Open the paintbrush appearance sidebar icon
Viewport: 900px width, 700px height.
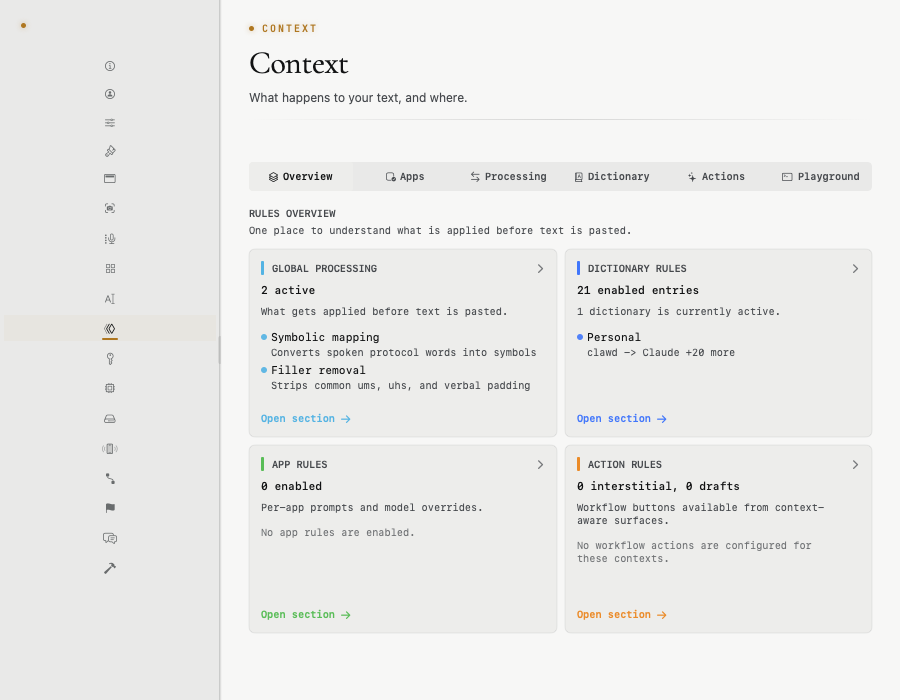pyautogui.click(x=110, y=151)
